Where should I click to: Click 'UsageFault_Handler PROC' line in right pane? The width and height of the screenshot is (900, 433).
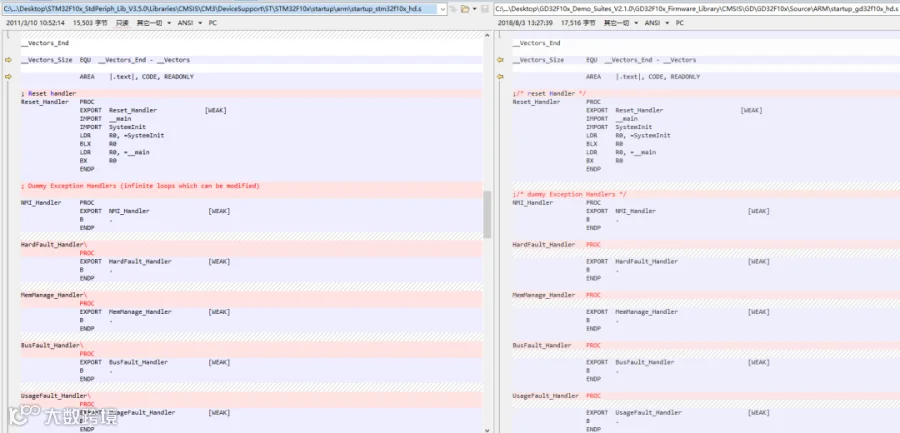pyautogui.click(x=556, y=396)
